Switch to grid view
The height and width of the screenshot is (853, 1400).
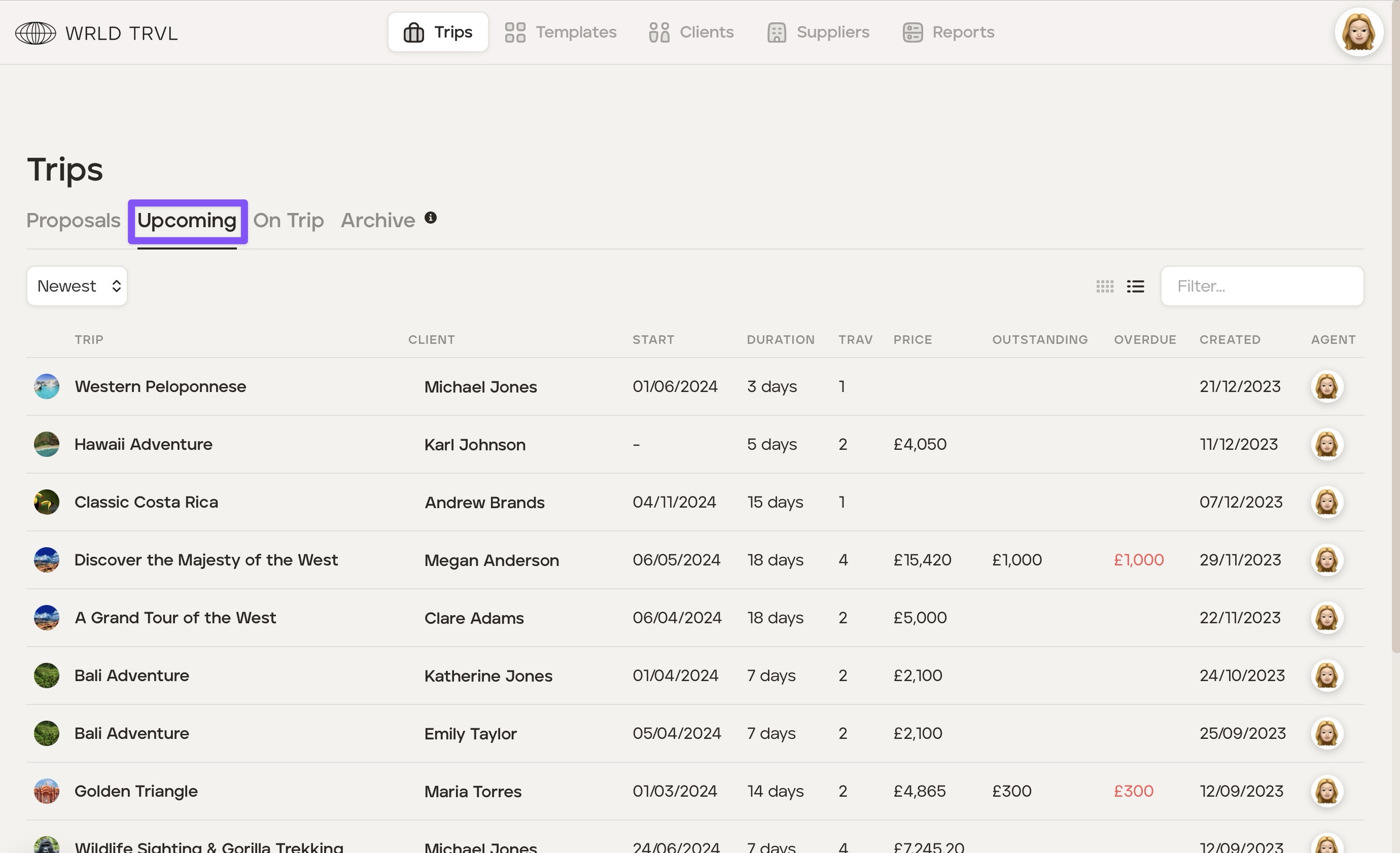(1105, 286)
